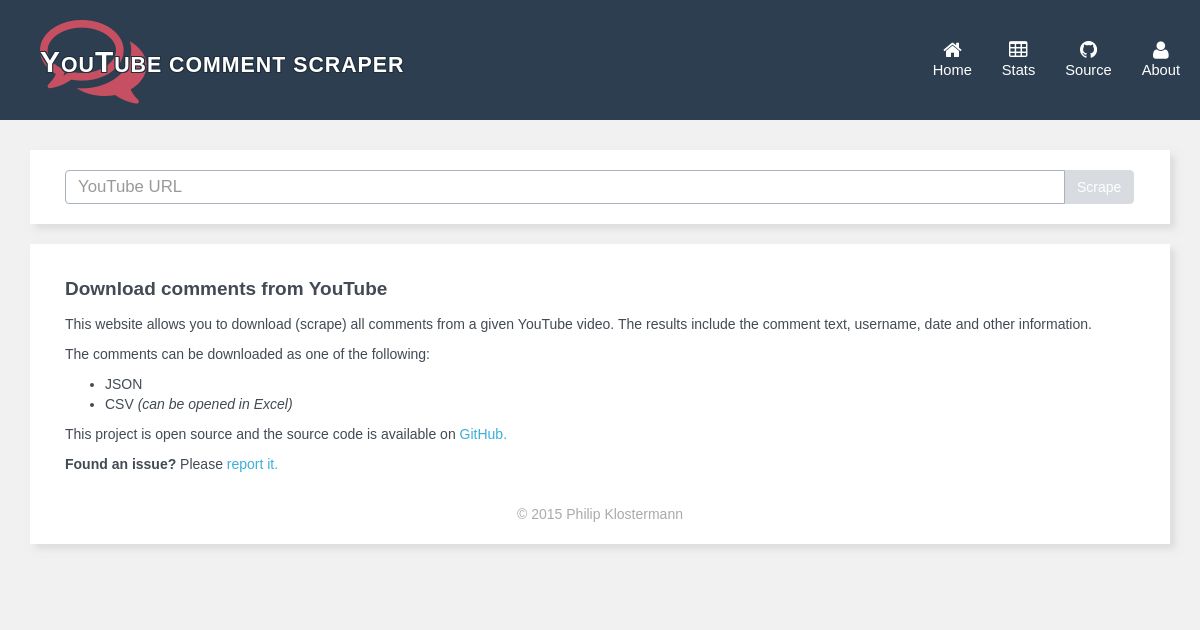The image size is (1200, 630).
Task: Click the Source GitHub icon
Action: click(1088, 49)
